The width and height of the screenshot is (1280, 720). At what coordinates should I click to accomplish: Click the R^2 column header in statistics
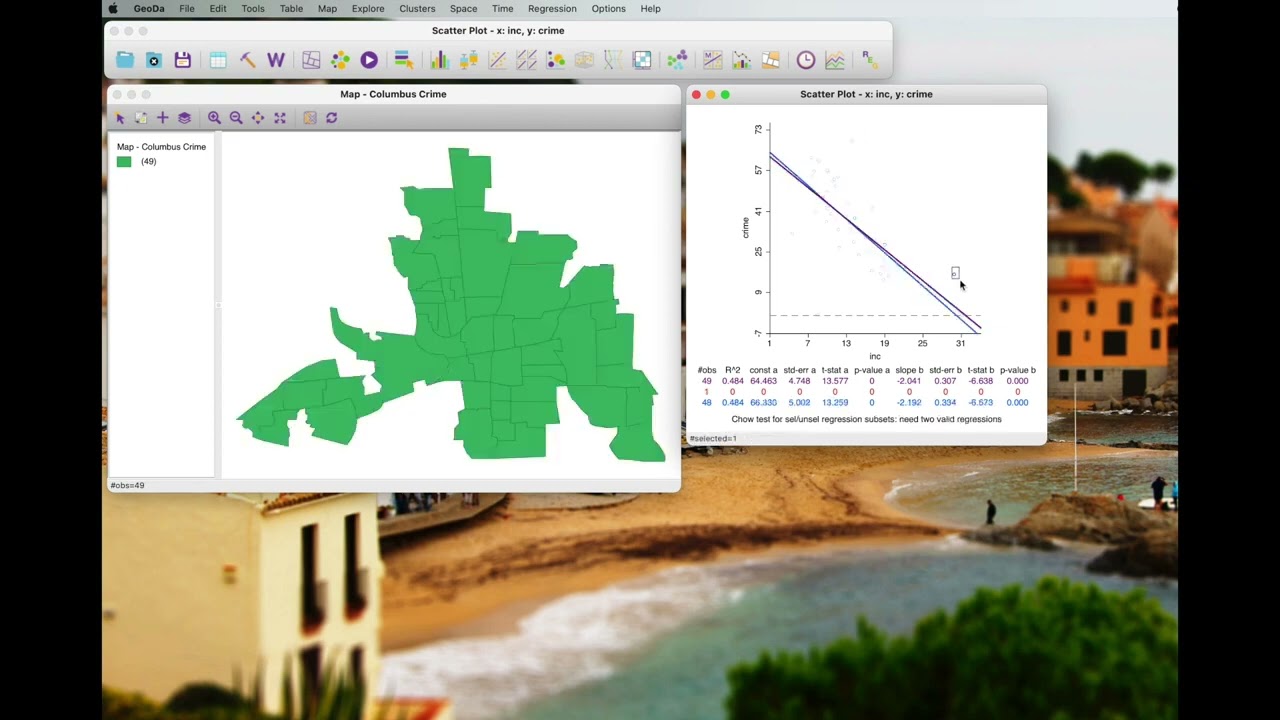click(733, 370)
